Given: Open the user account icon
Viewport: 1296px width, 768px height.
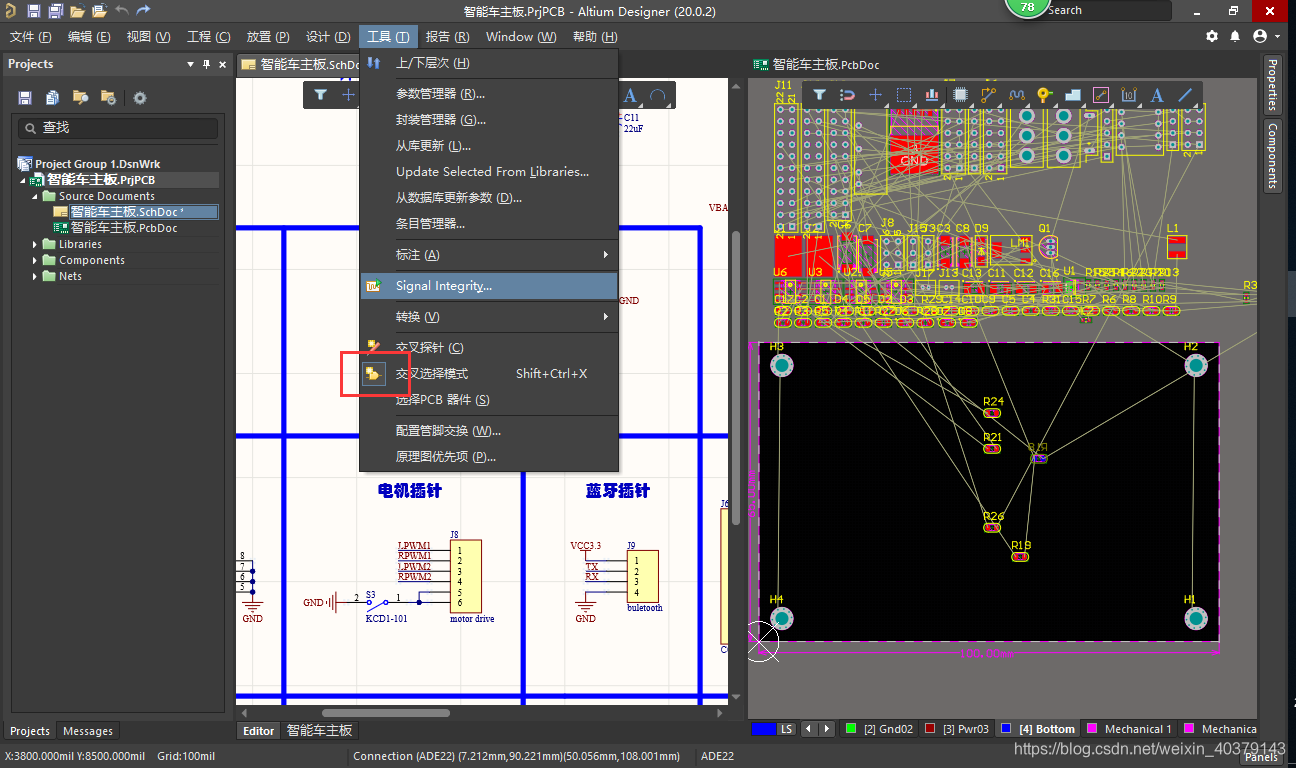Looking at the screenshot, I should [1259, 36].
